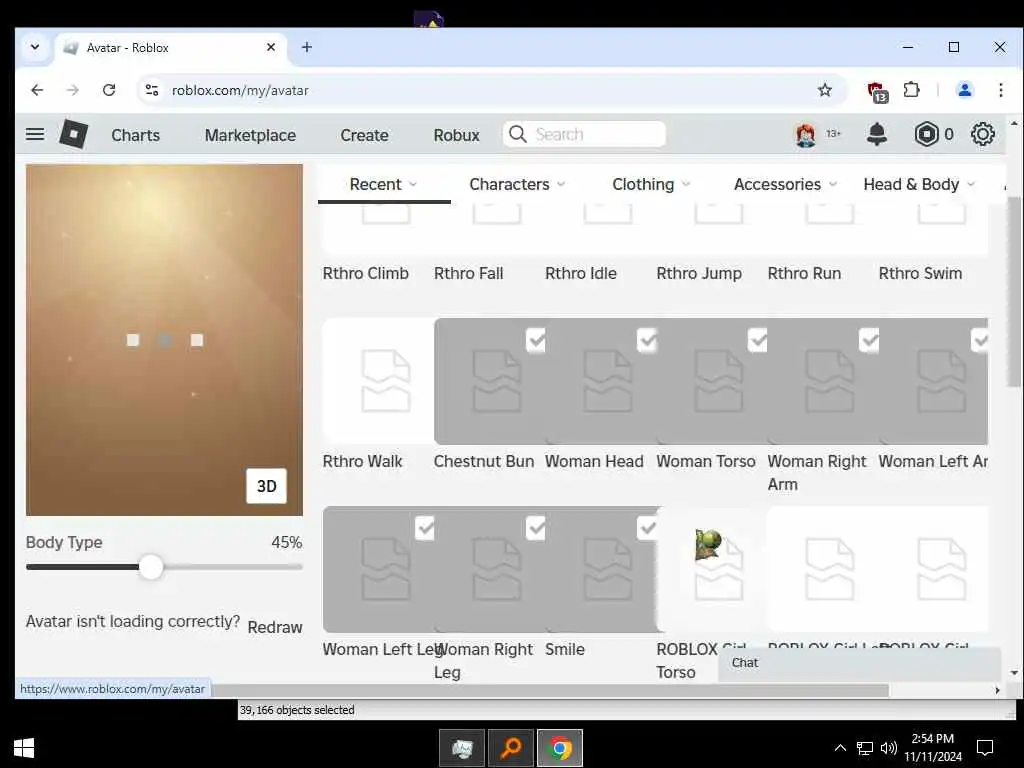This screenshot has height=768, width=1024.
Task: Select the ROBLOX Girl Torso item
Action: click(712, 569)
